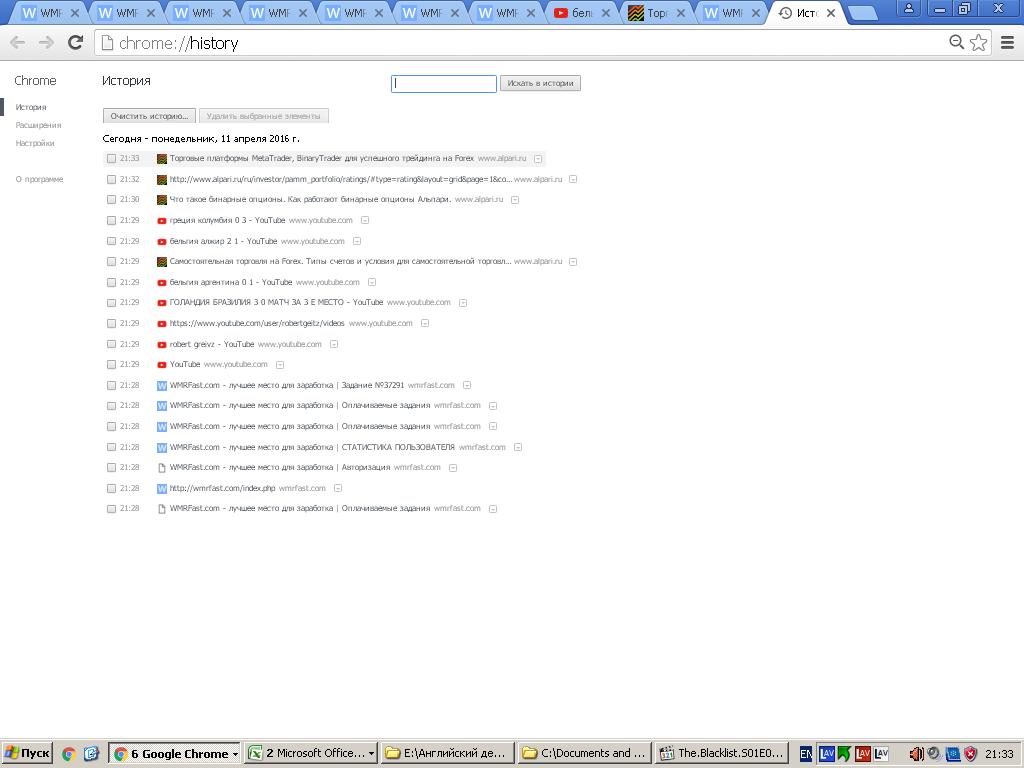Open dropdown menu for бельгия алжир entry

pyautogui.click(x=357, y=241)
